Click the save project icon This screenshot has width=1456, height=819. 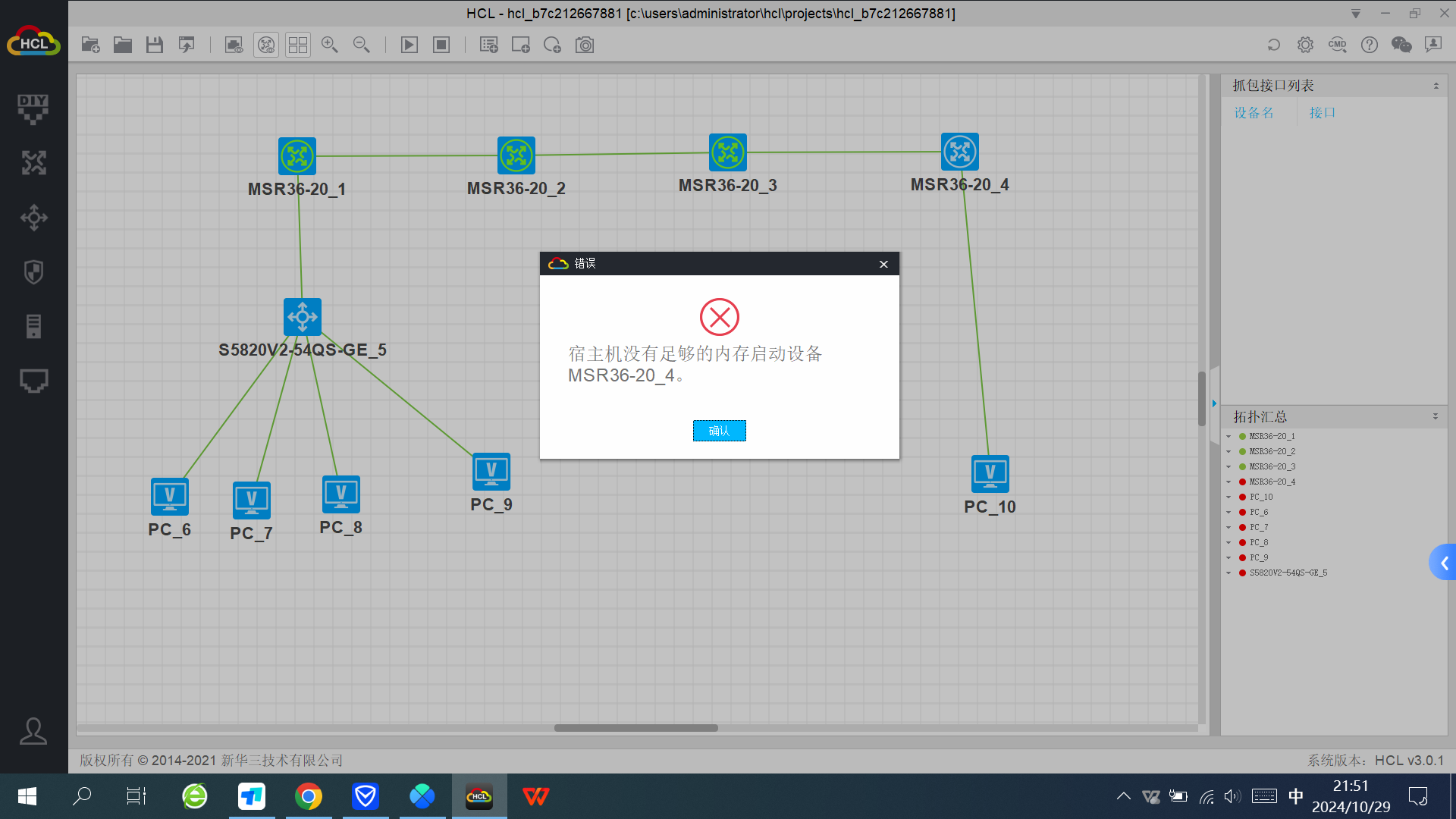click(155, 45)
